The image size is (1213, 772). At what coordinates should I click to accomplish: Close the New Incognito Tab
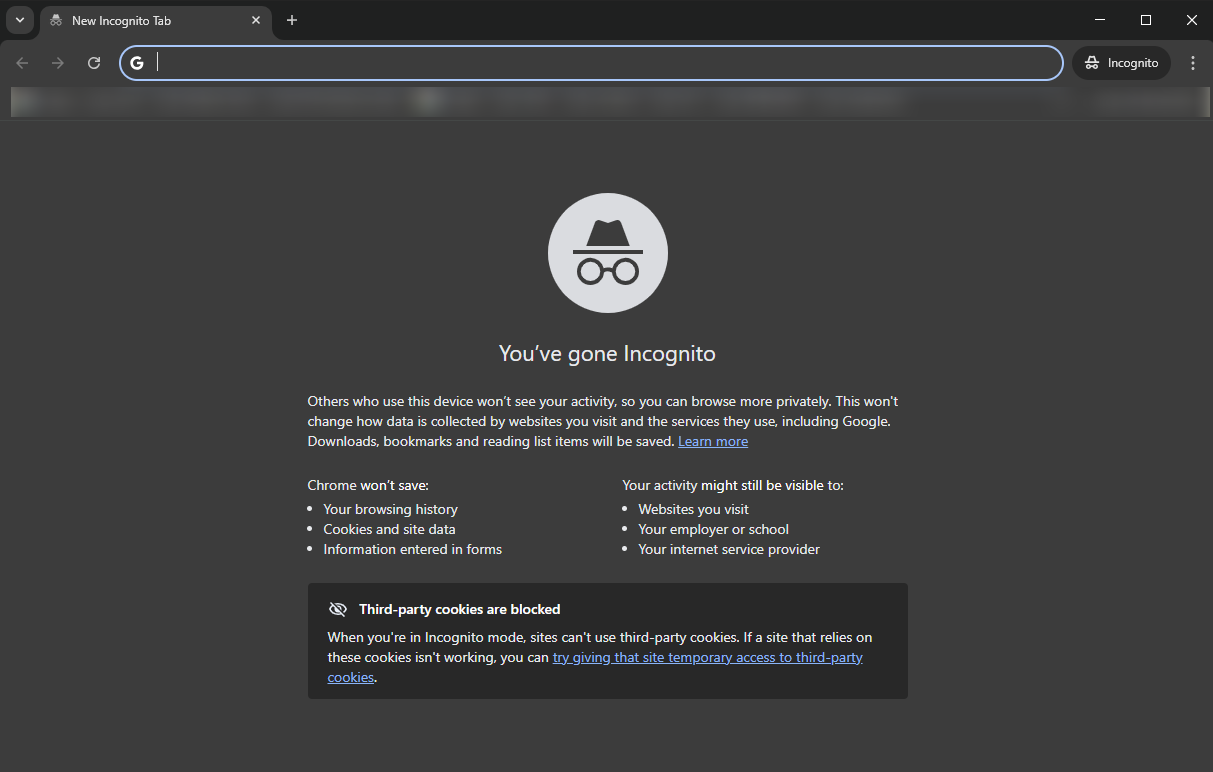(x=256, y=20)
